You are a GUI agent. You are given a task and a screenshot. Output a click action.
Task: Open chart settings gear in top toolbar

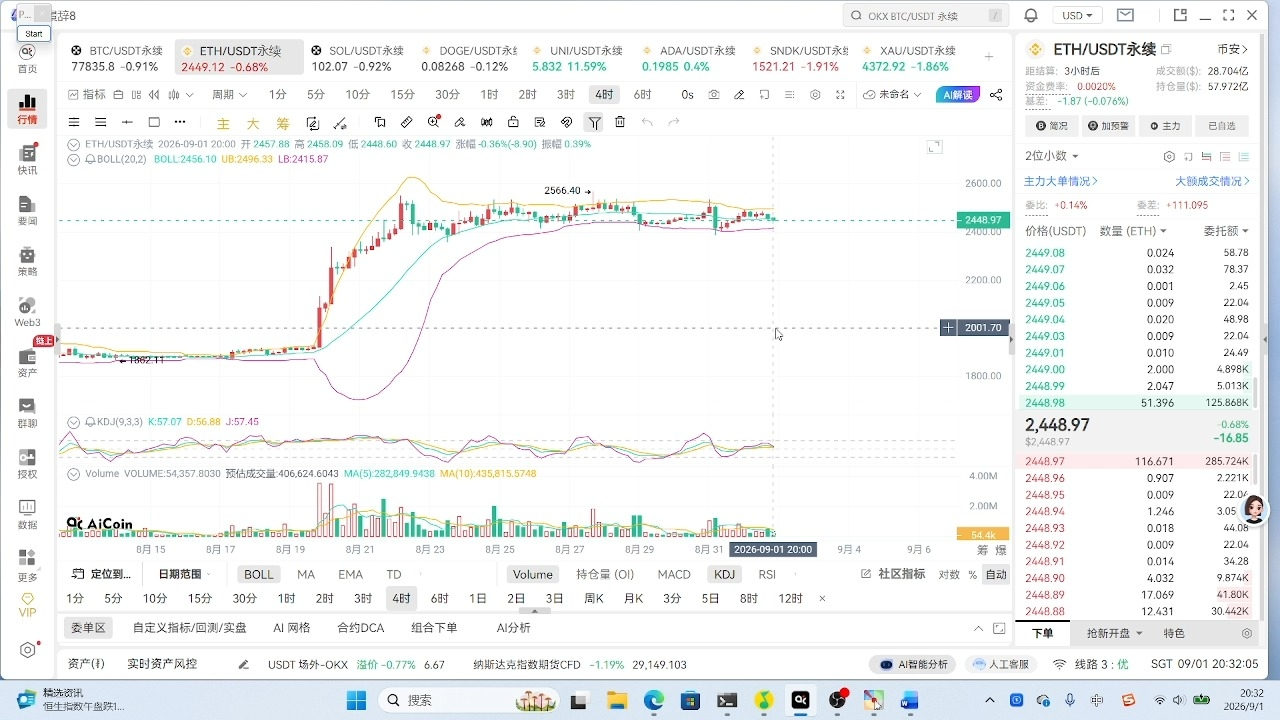click(x=815, y=94)
